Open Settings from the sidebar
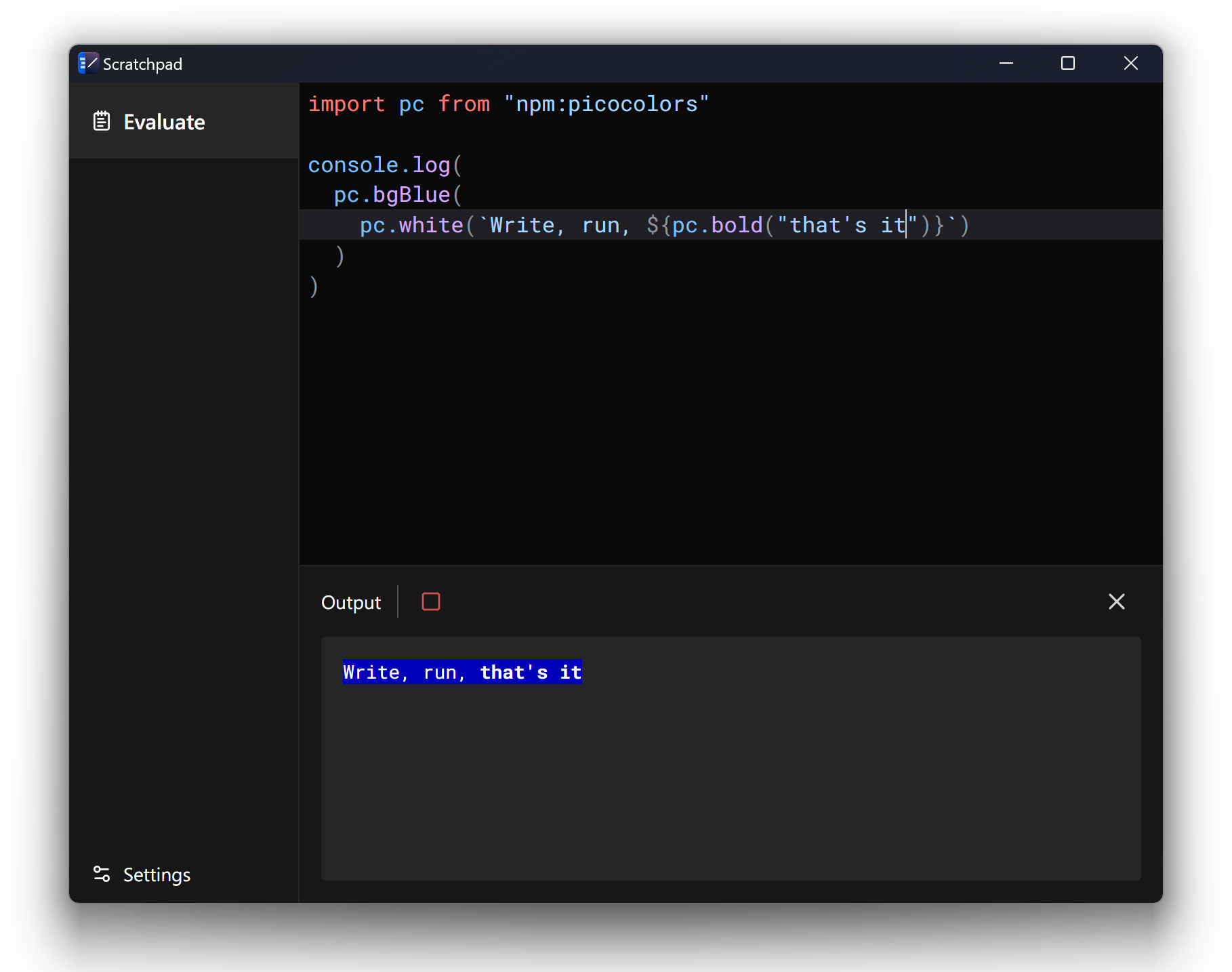 pyautogui.click(x=156, y=874)
